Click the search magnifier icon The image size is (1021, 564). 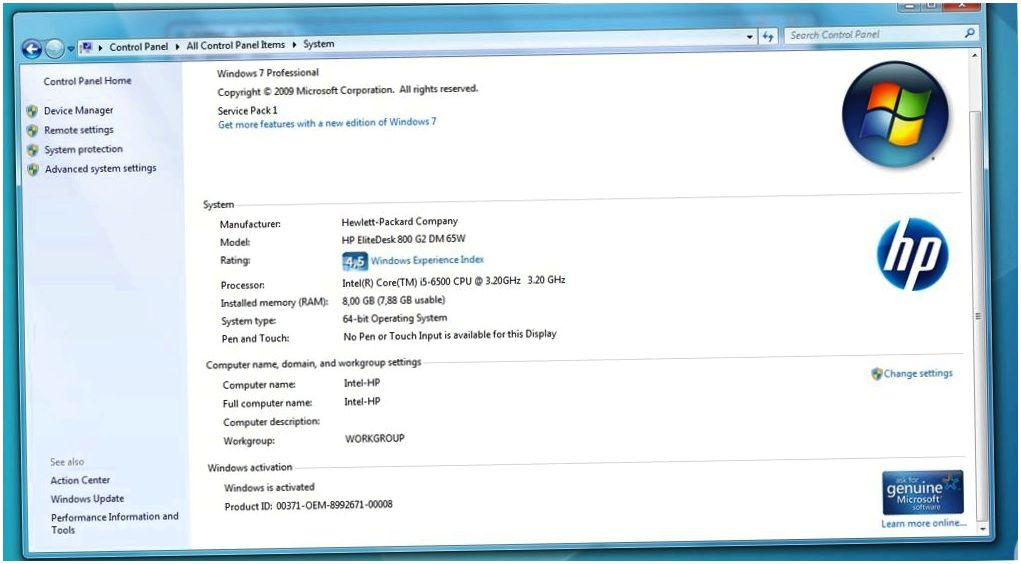pos(970,33)
